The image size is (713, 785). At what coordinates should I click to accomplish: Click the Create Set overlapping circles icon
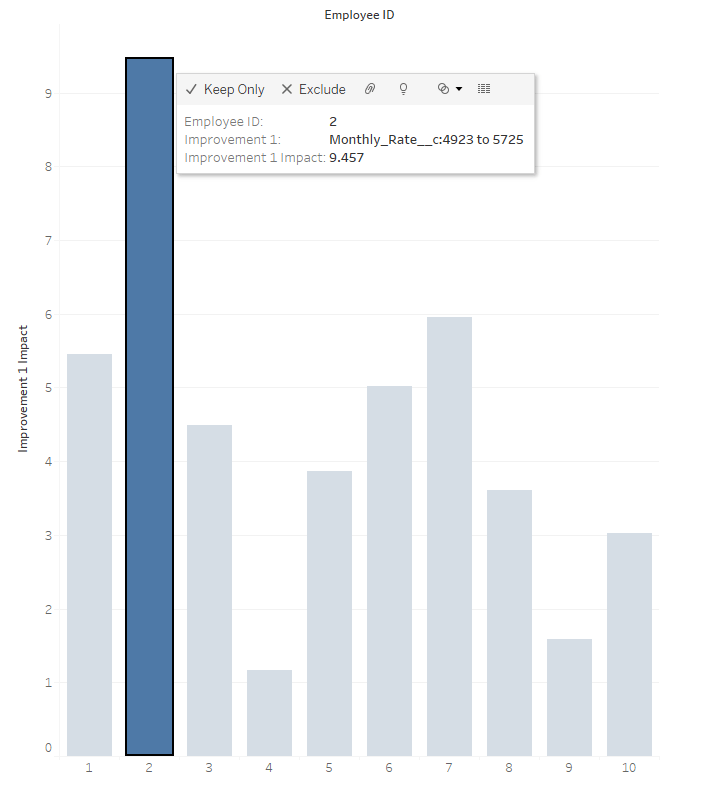tap(444, 89)
